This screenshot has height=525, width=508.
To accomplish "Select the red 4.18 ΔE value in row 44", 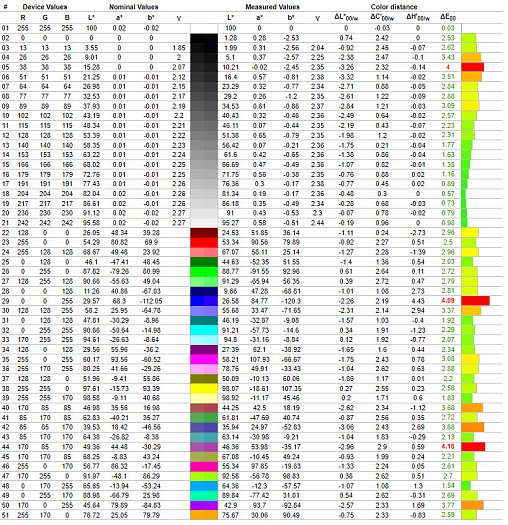I will coord(448,447).
